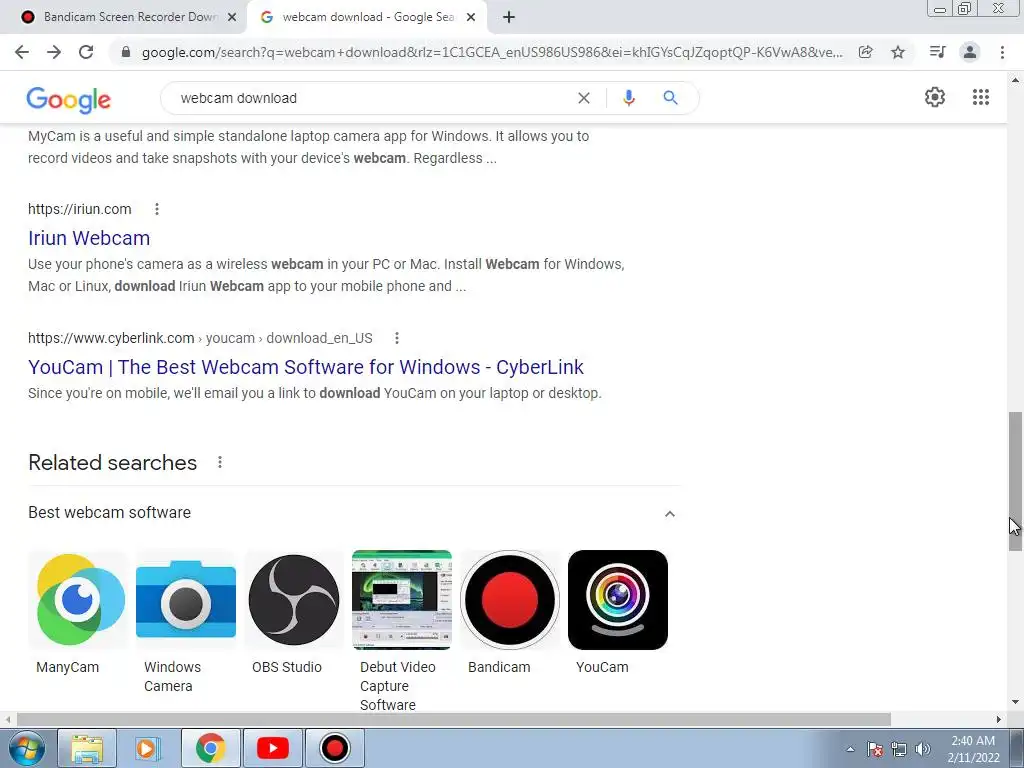The image size is (1024, 768).
Task: Click the padlock site info icon
Action: 126,52
